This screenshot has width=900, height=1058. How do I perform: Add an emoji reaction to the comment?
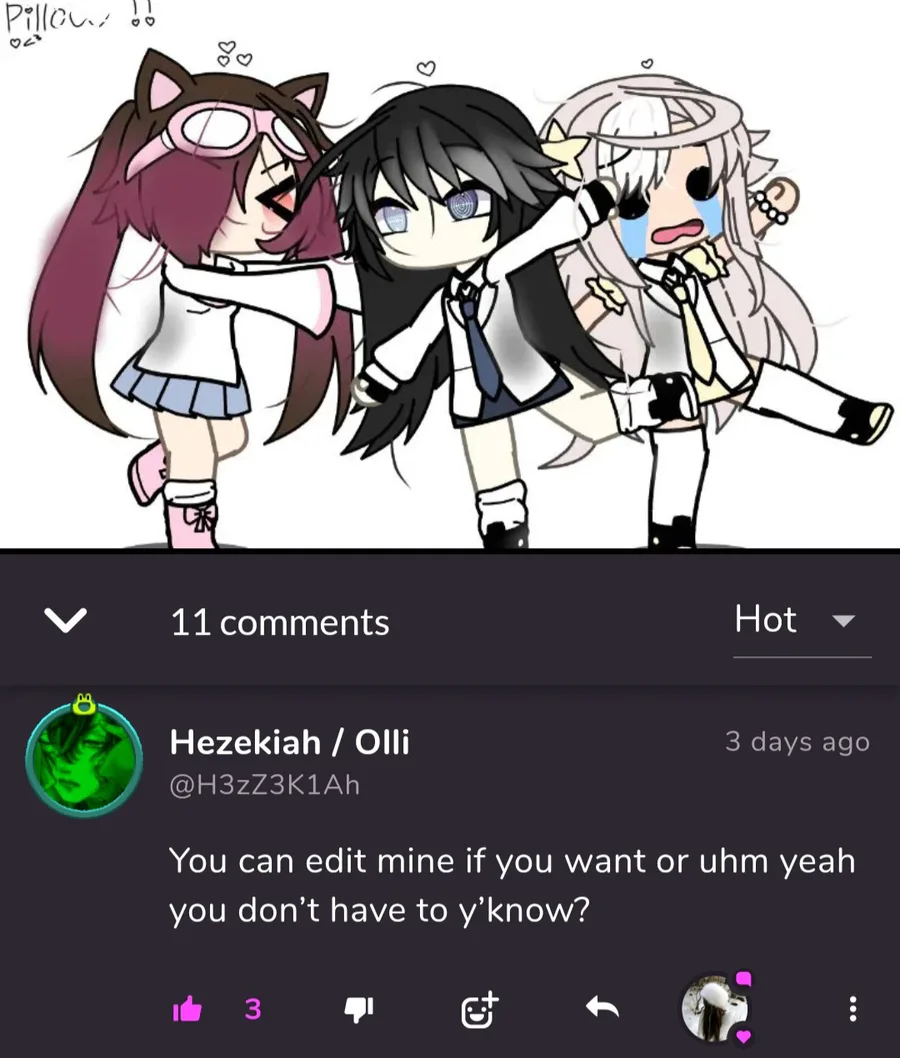(479, 1009)
